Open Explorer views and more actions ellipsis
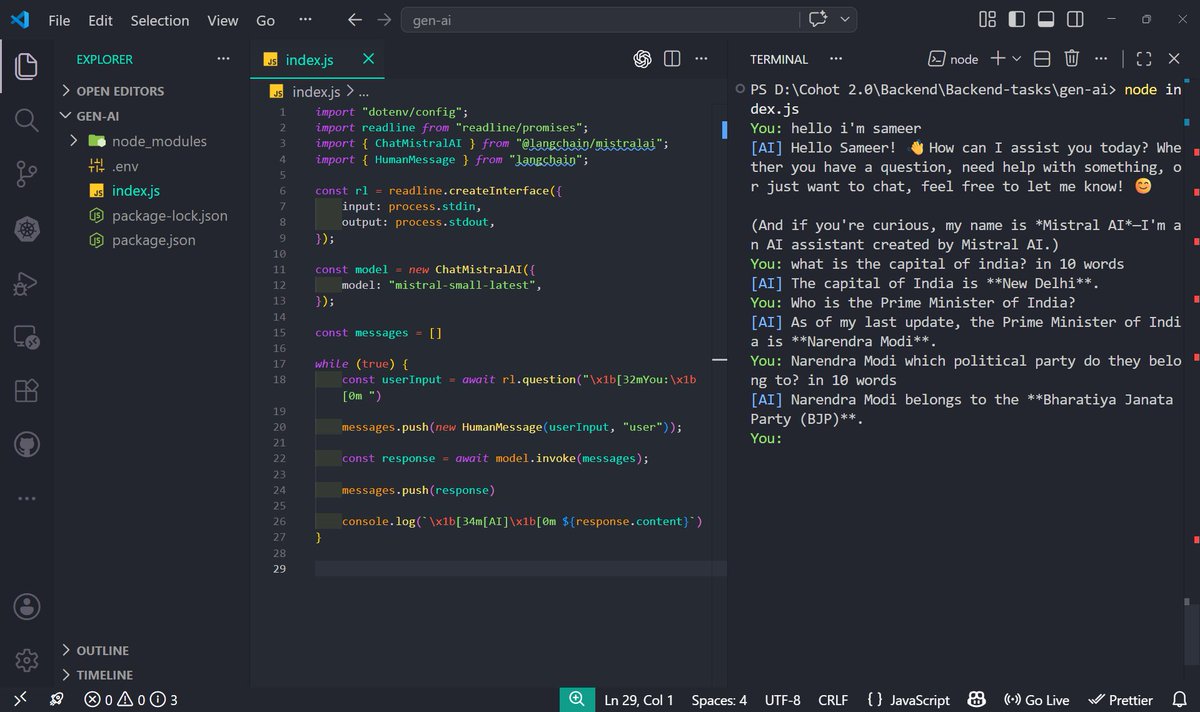The height and width of the screenshot is (712, 1200). [x=224, y=59]
